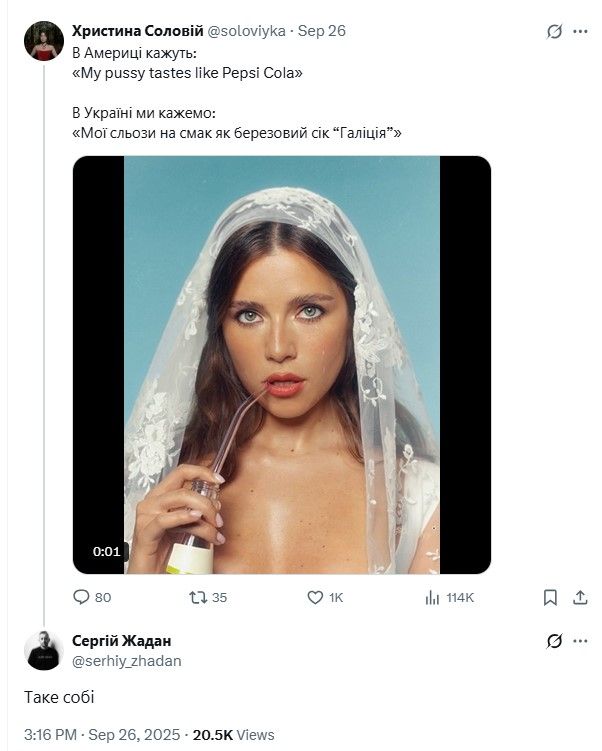This screenshot has width=602, height=751.
Task: Click the 3:16 PM · Sep 26, 2025 timestamp
Action: 98,735
